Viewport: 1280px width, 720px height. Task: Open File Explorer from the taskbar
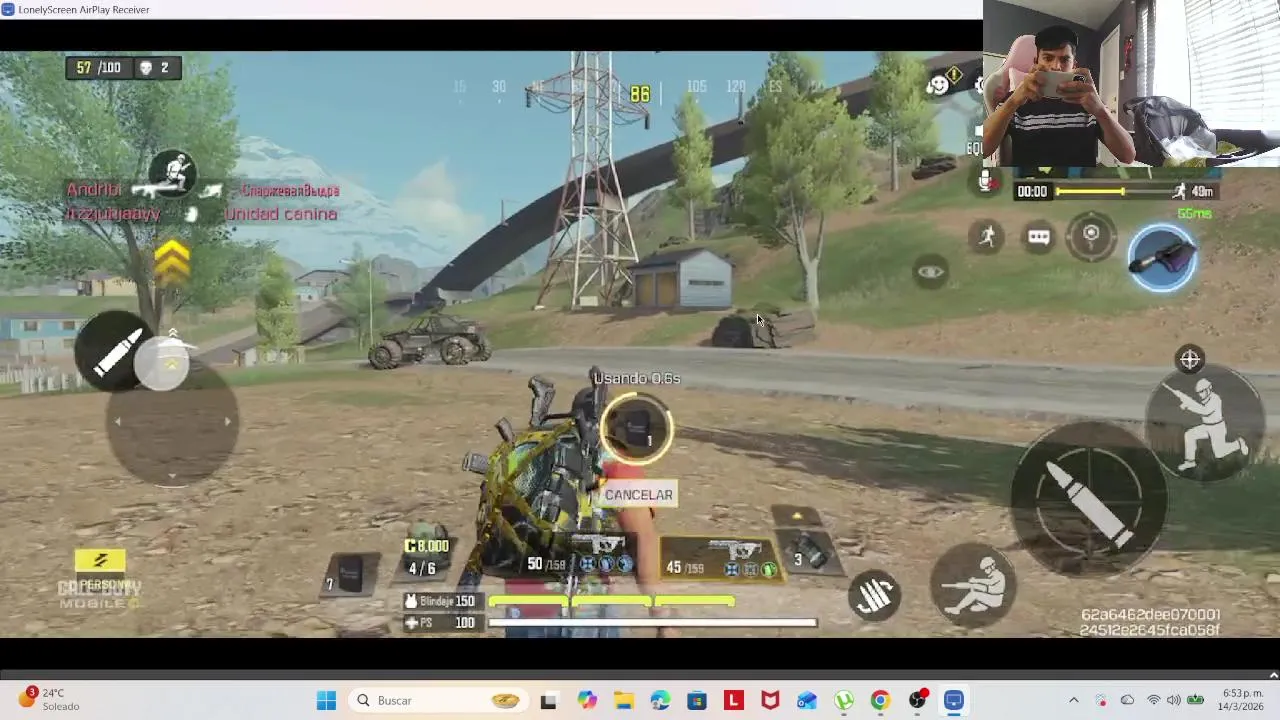point(624,700)
